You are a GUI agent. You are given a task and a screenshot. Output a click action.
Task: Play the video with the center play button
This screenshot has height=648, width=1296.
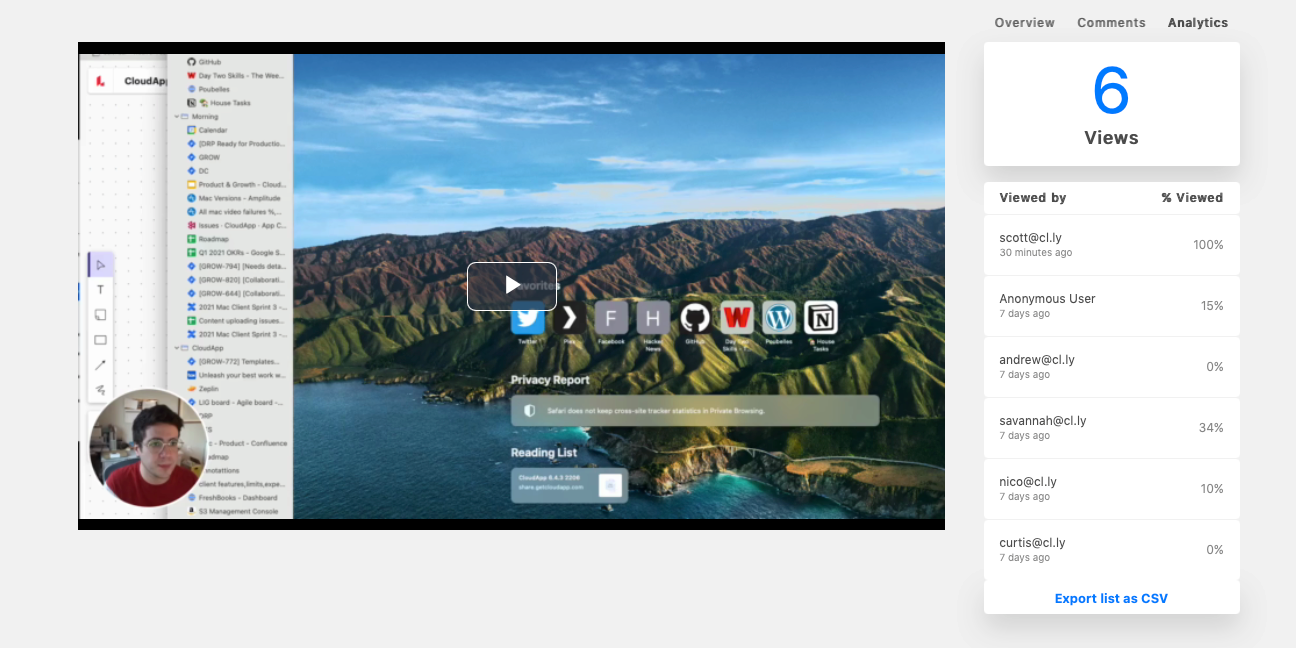tap(511, 286)
